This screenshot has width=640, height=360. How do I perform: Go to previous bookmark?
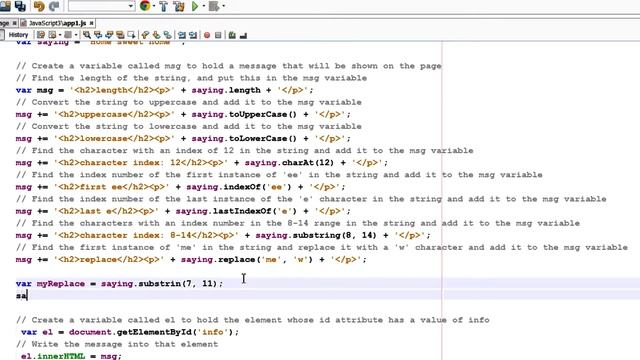[145, 35]
